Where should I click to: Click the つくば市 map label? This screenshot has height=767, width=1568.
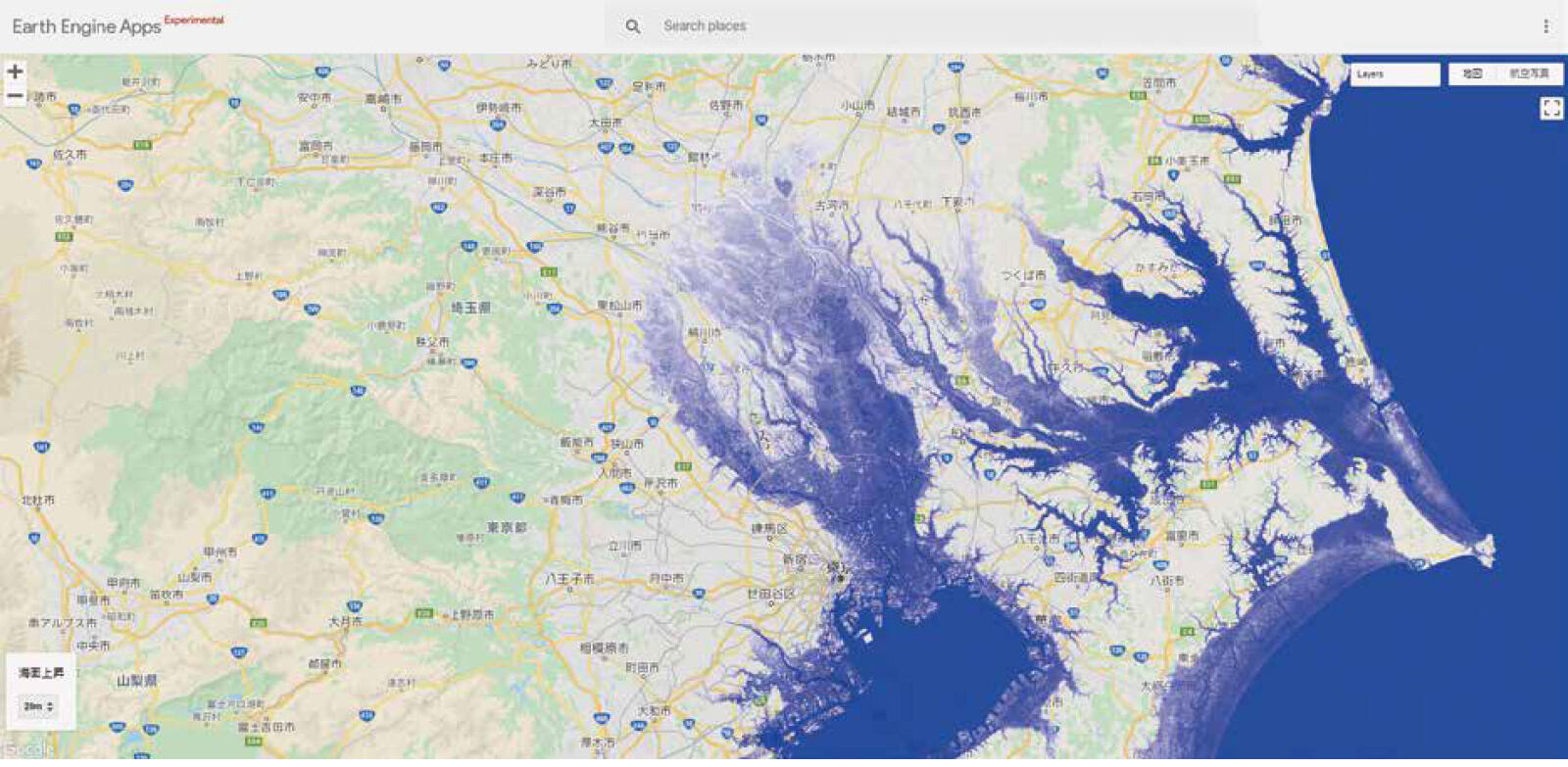[x=1023, y=275]
